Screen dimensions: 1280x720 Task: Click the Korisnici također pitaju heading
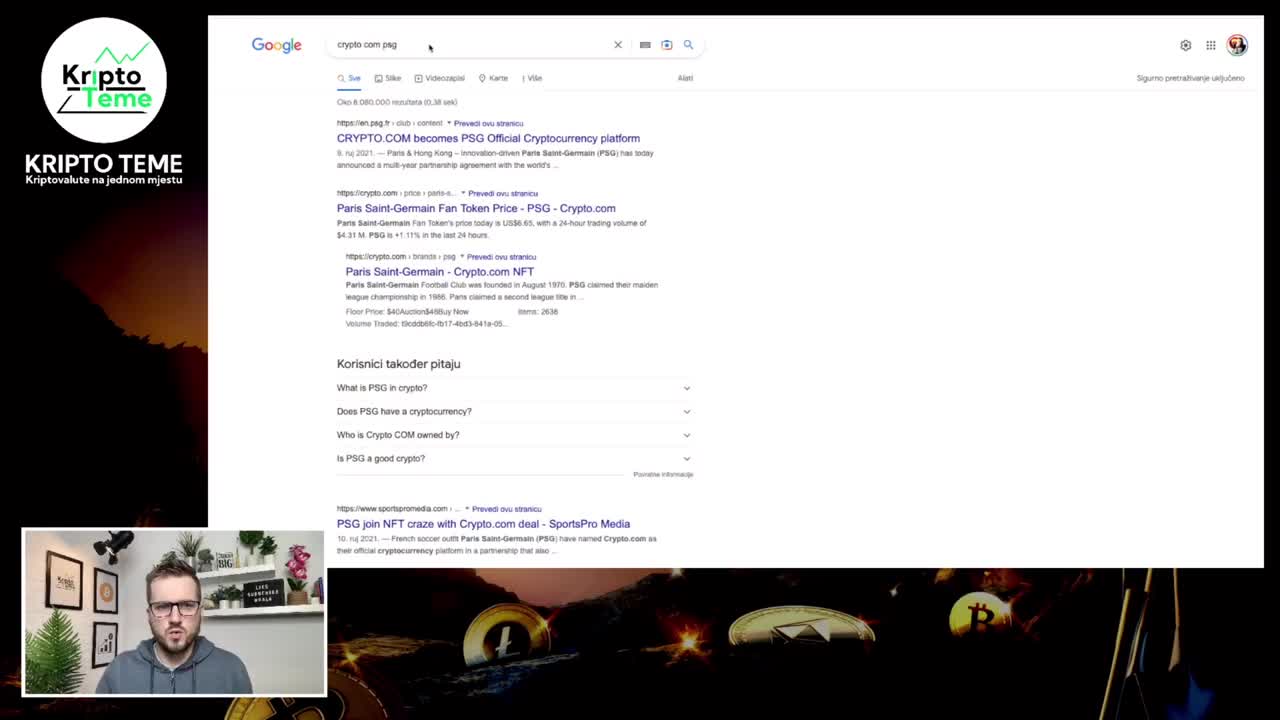tap(398, 364)
